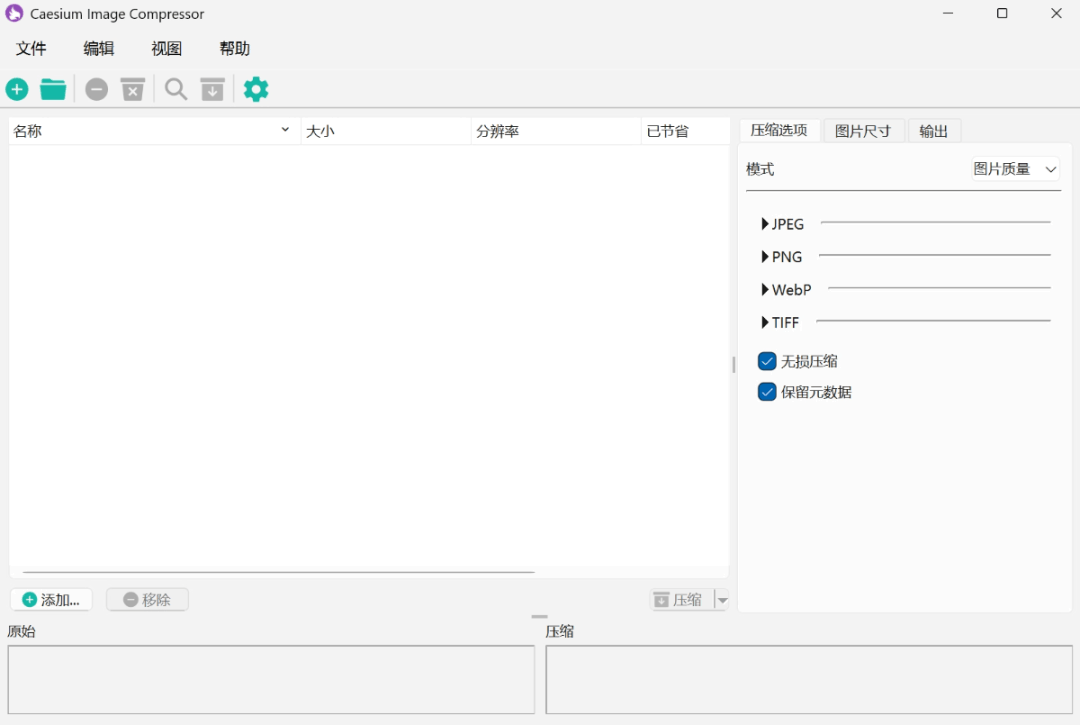
Task: Switch to the 图片尺寸 tab
Action: click(863, 131)
